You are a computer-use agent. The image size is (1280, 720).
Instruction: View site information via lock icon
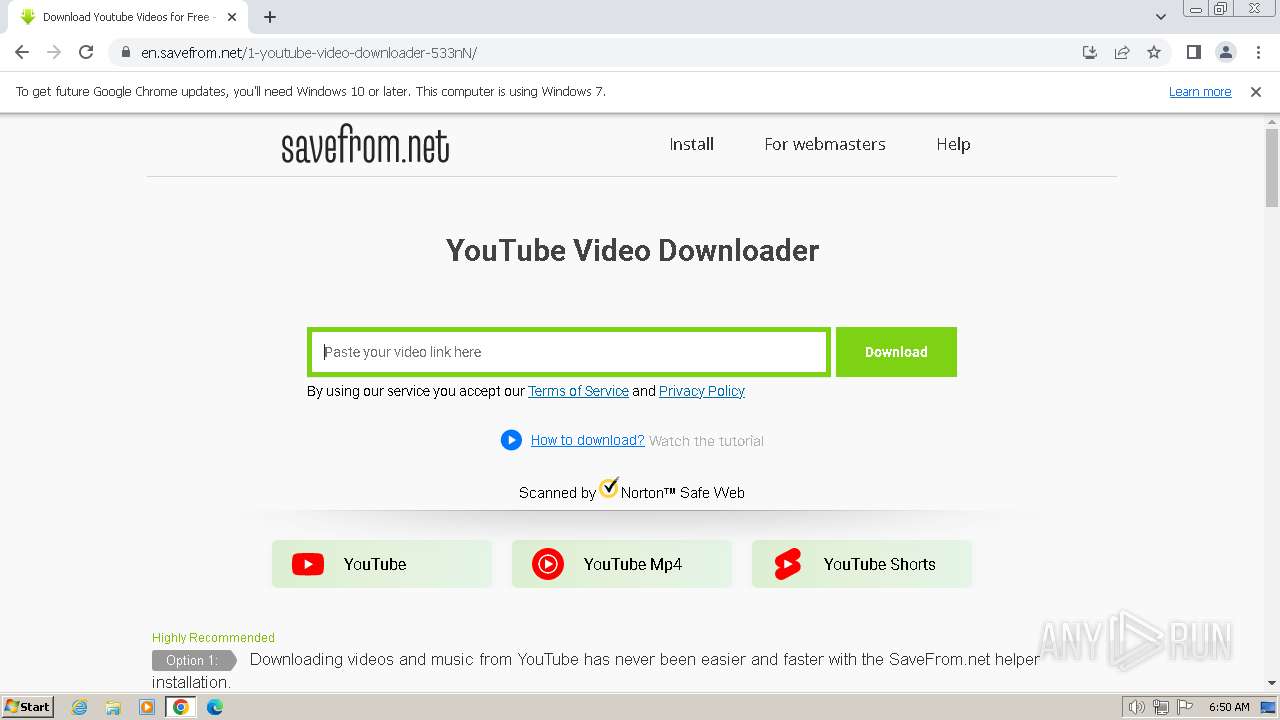coord(125,52)
